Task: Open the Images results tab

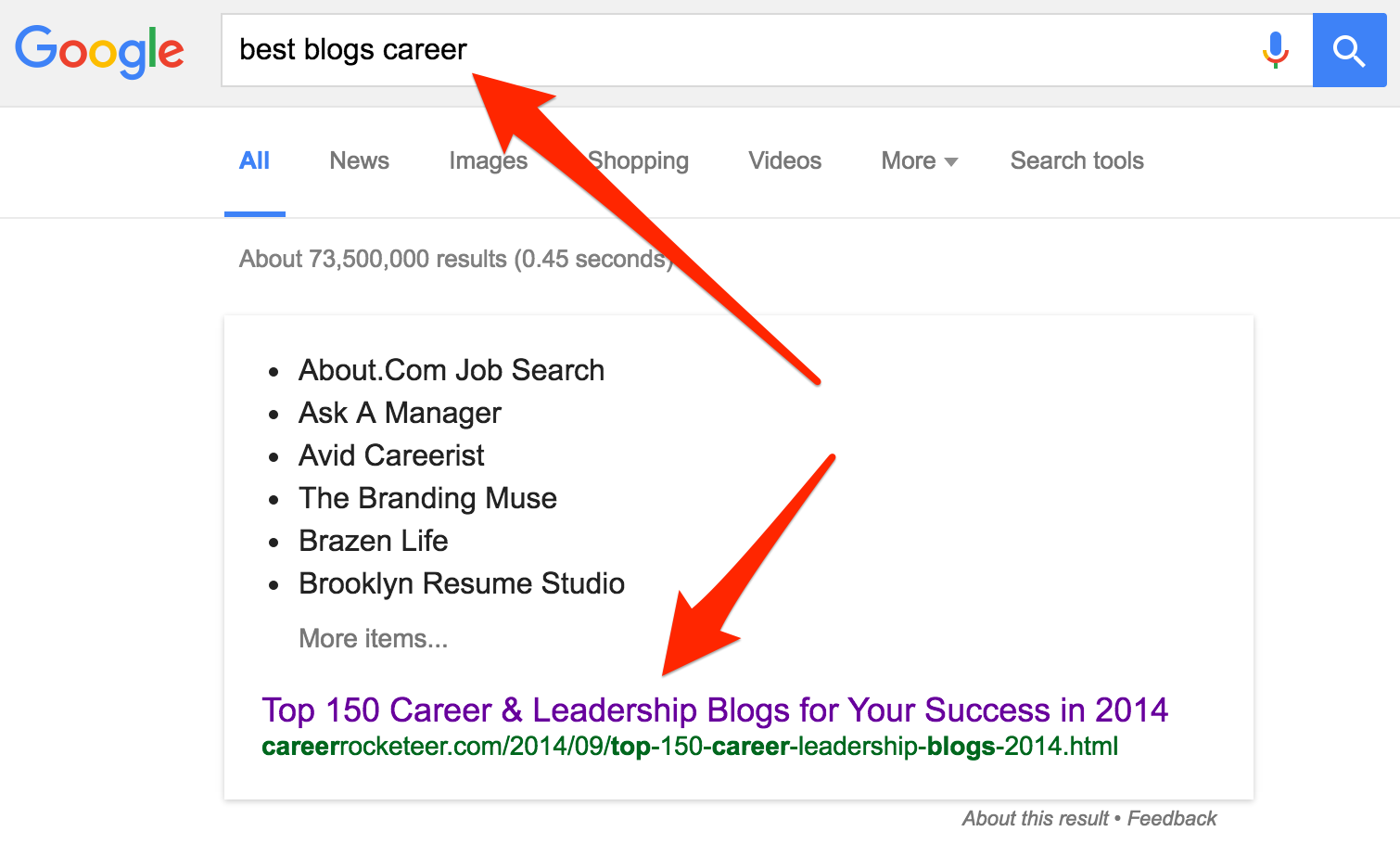Action: 488,160
